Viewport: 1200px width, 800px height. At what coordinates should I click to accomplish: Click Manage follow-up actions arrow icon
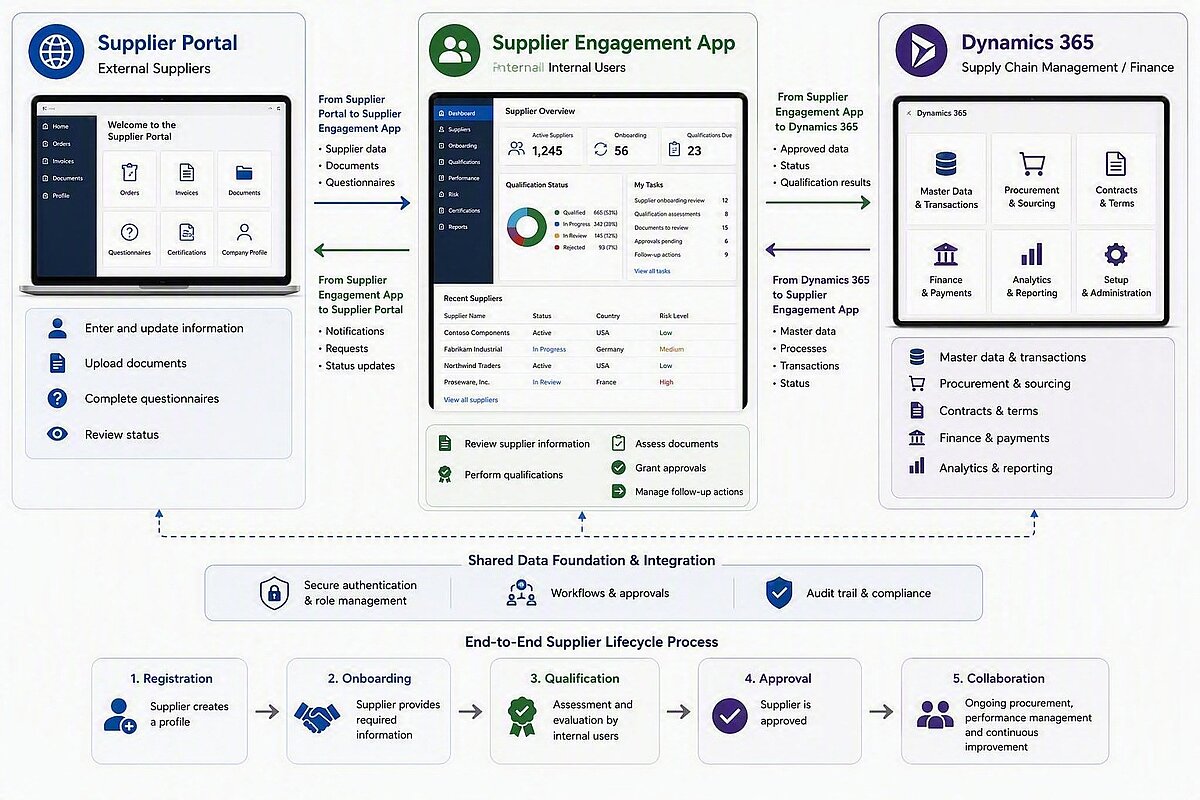(618, 492)
